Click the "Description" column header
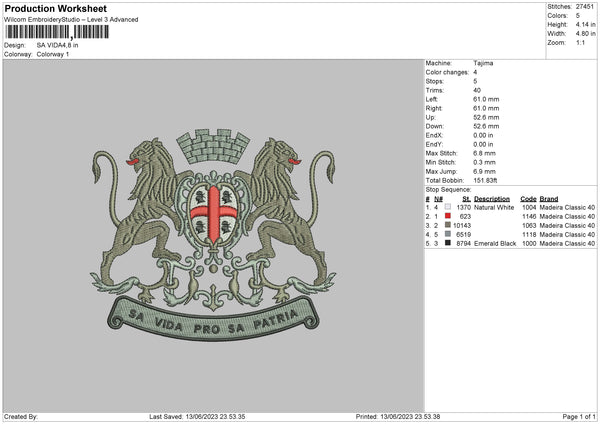The width and height of the screenshot is (600, 424). click(x=492, y=199)
